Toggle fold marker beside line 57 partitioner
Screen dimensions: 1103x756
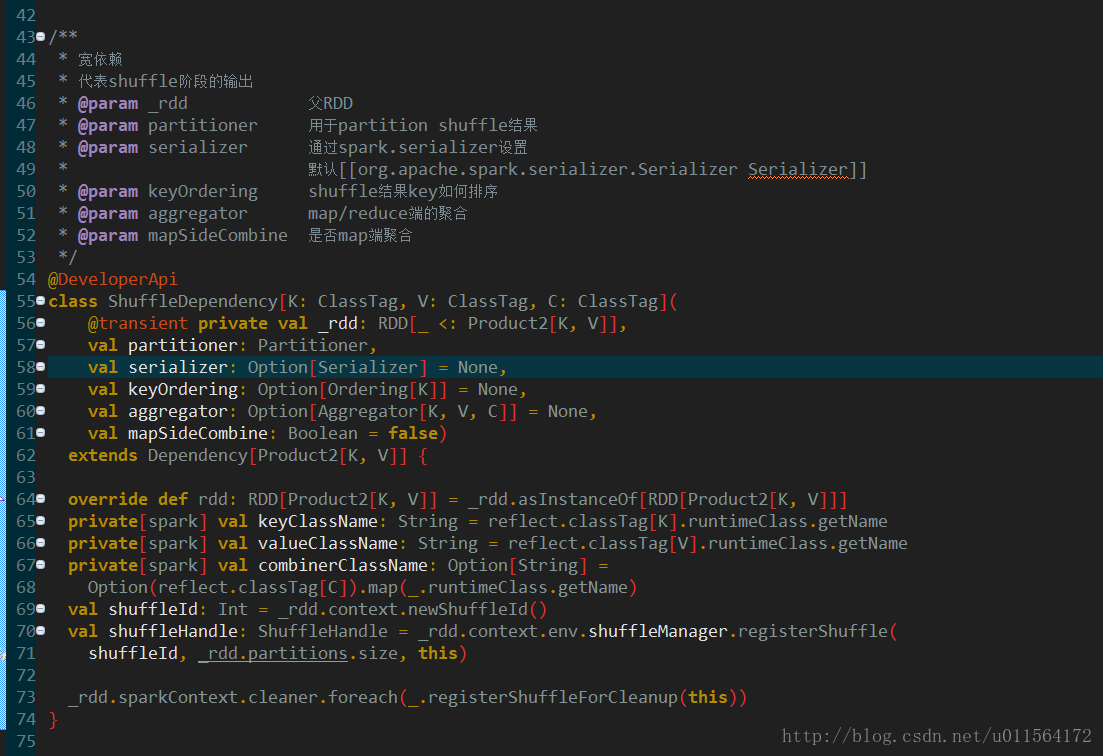click(x=41, y=345)
